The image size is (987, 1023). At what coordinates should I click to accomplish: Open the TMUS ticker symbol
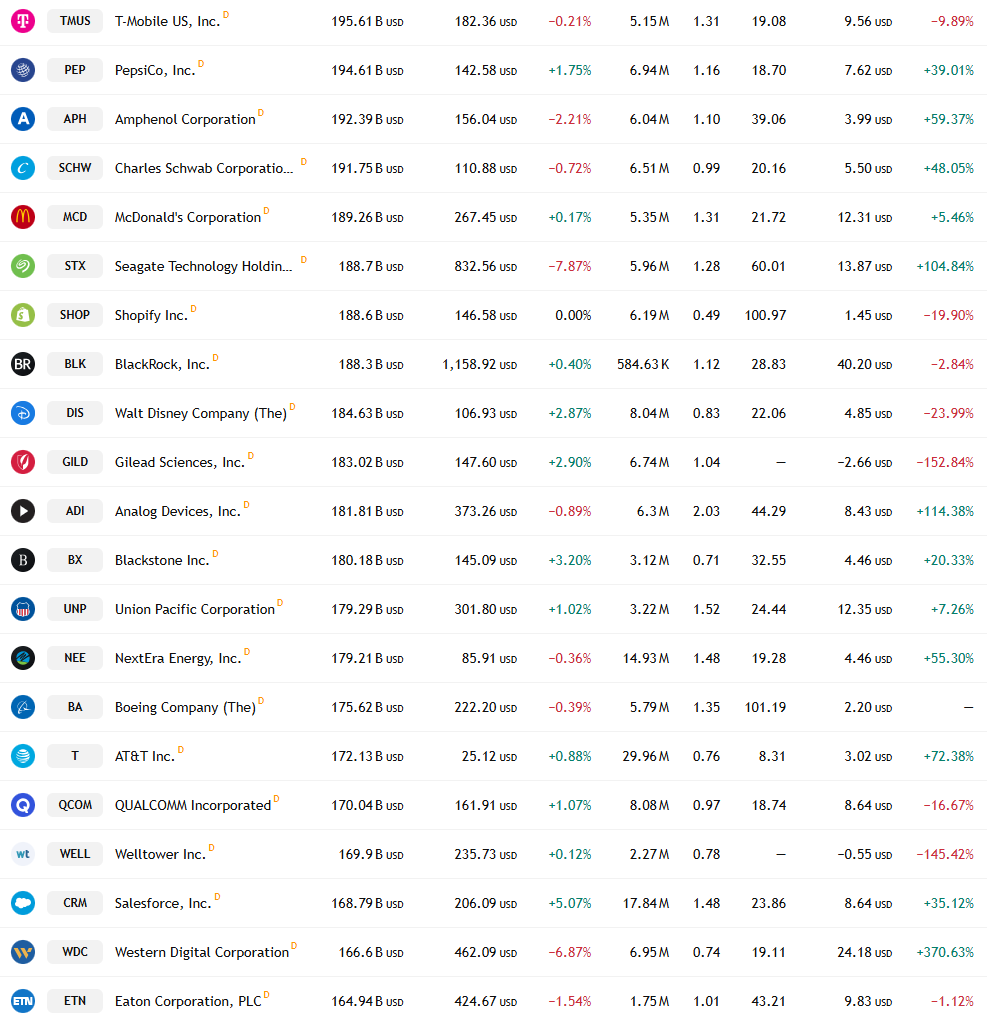coord(75,21)
